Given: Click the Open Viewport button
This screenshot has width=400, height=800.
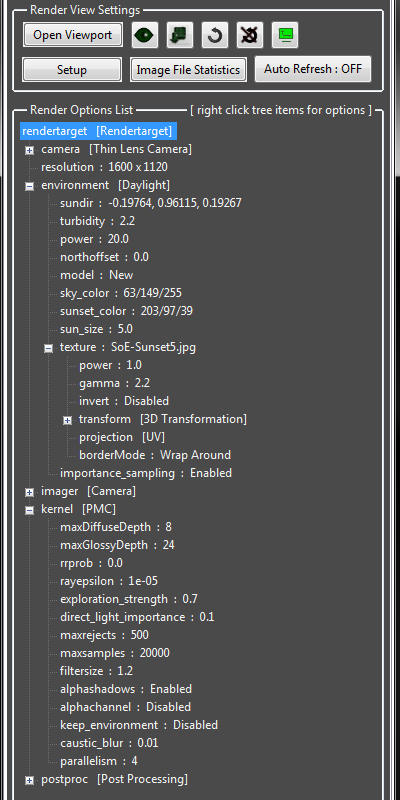Looking at the screenshot, I should point(72,35).
